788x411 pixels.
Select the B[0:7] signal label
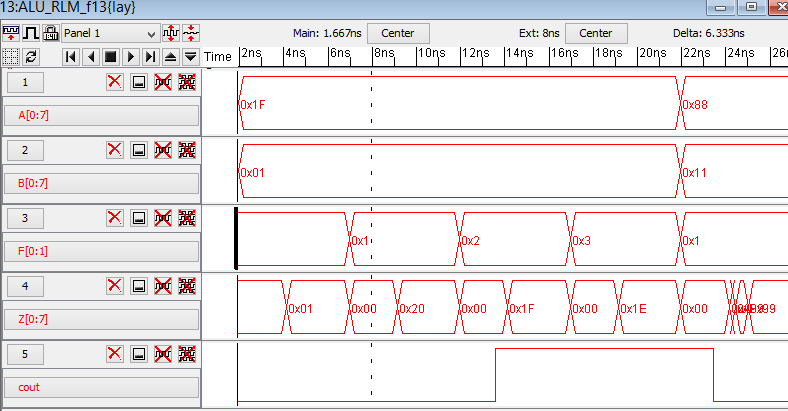102,183
